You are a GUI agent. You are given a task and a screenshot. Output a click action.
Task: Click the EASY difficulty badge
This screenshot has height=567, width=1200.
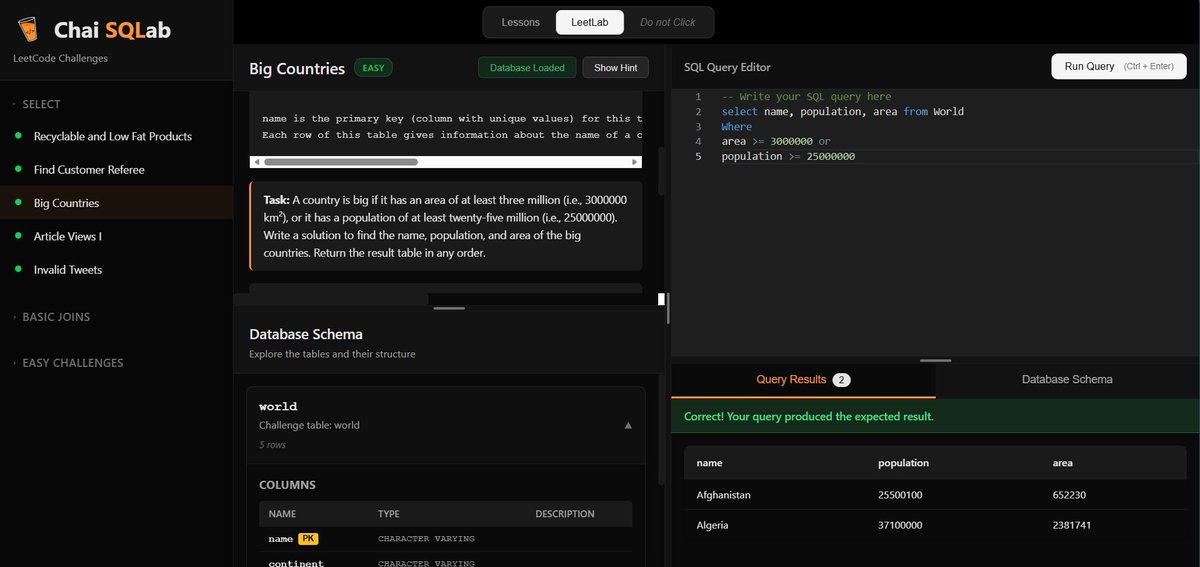(374, 68)
